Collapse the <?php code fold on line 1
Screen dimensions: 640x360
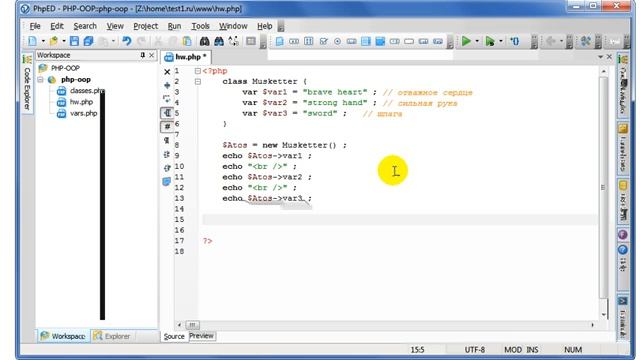198,71
